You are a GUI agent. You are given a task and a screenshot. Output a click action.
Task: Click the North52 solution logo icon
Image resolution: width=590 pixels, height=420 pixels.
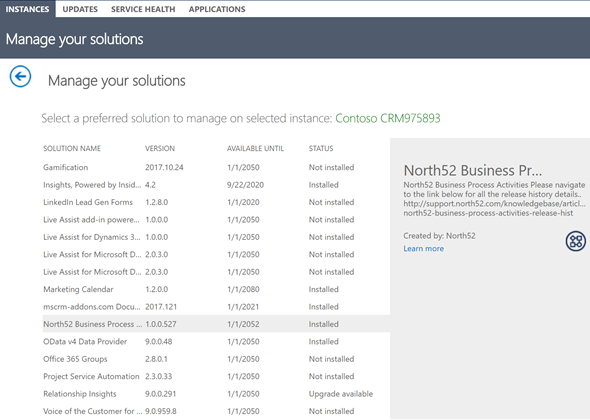(x=576, y=241)
